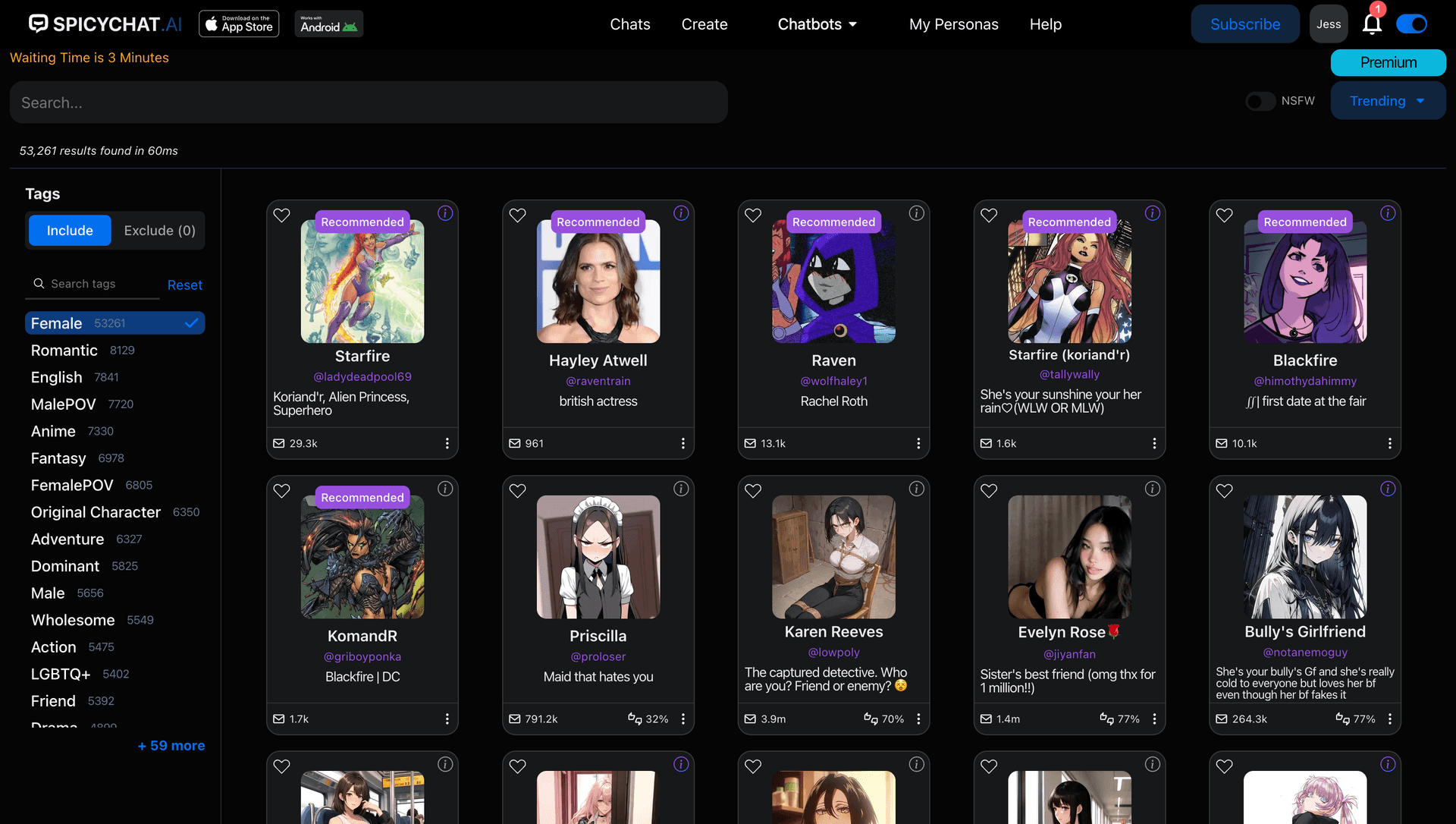The width and height of the screenshot is (1456, 824).
Task: Uncheck the Female tag filter
Action: pos(115,323)
